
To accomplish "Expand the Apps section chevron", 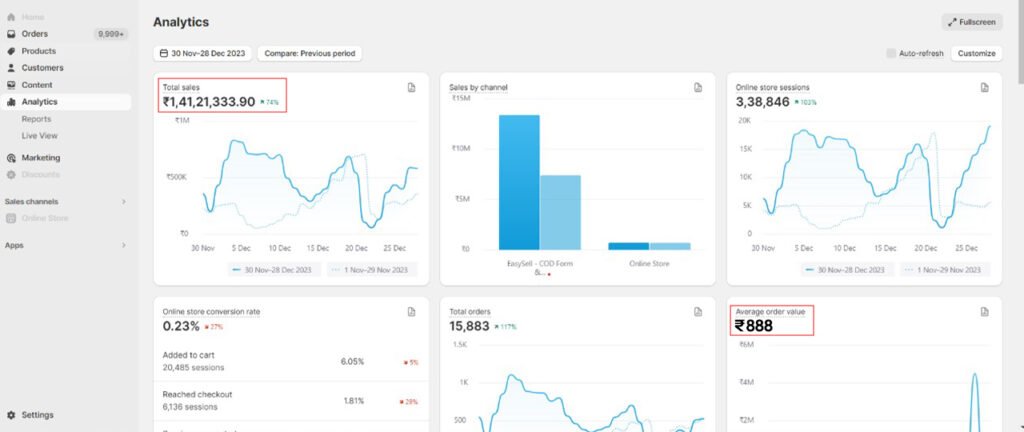I will [x=124, y=245].
